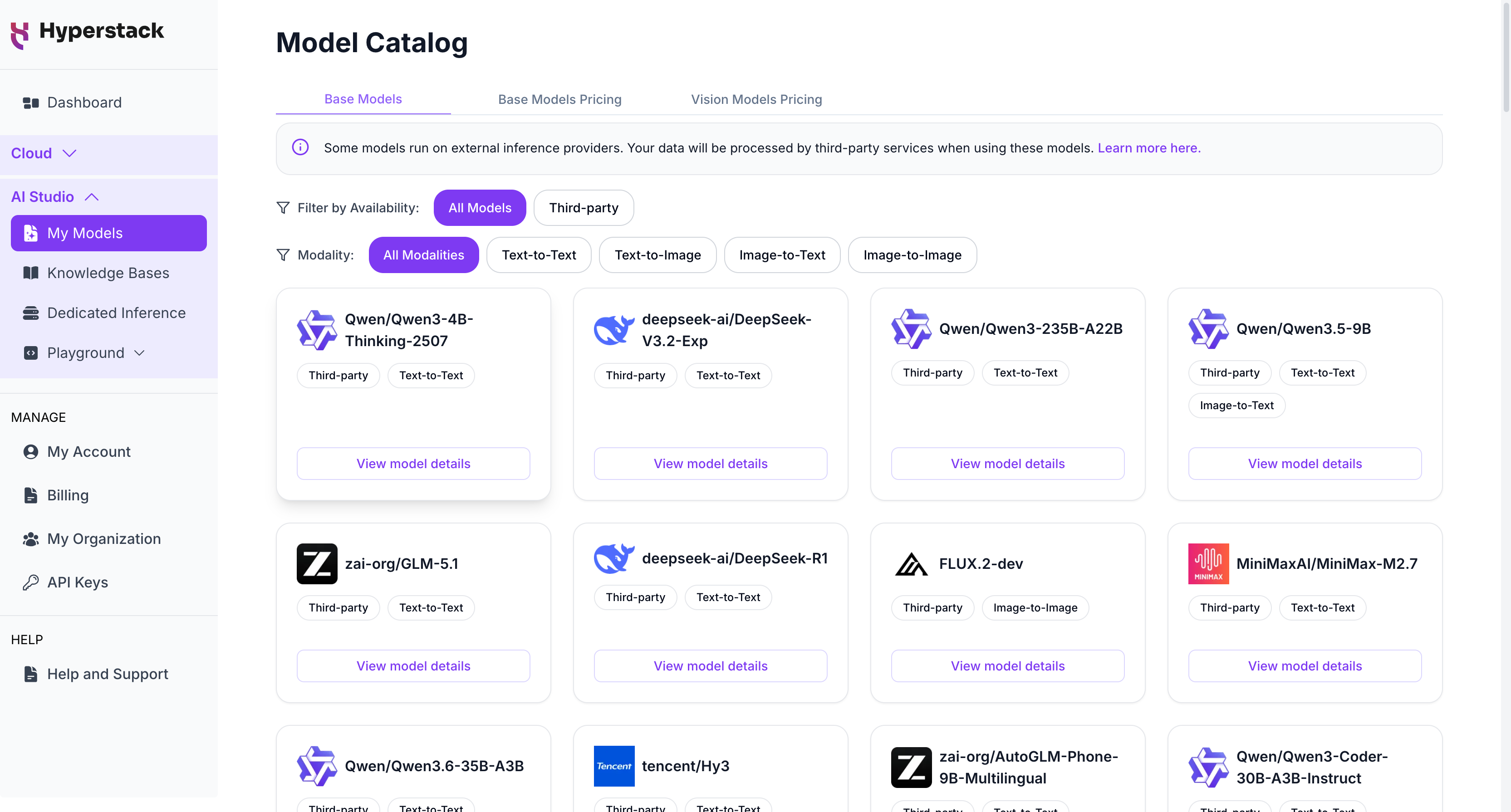Click the MiniMax-M2.7 logo

1208,564
